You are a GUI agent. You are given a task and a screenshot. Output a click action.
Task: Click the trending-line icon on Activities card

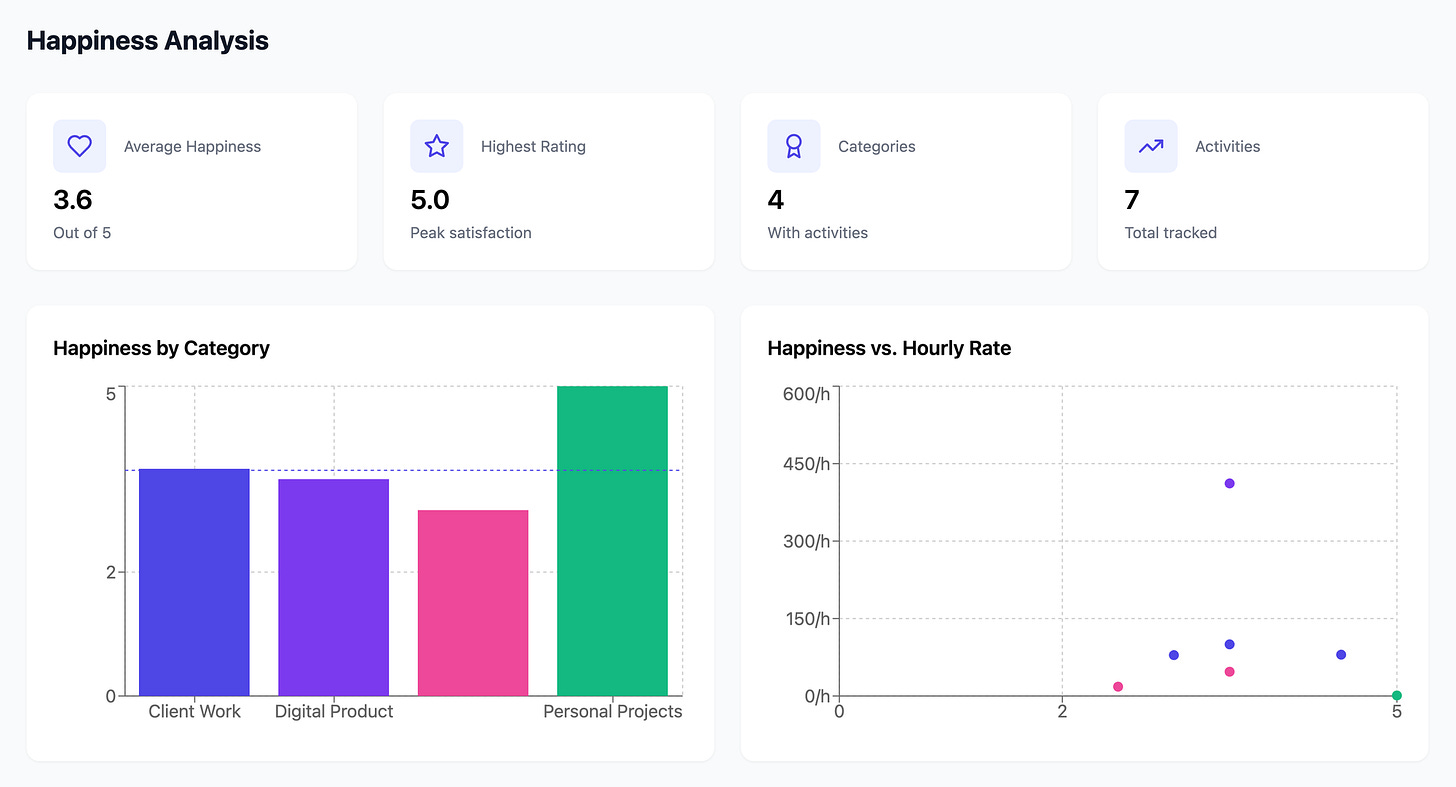pos(1151,146)
